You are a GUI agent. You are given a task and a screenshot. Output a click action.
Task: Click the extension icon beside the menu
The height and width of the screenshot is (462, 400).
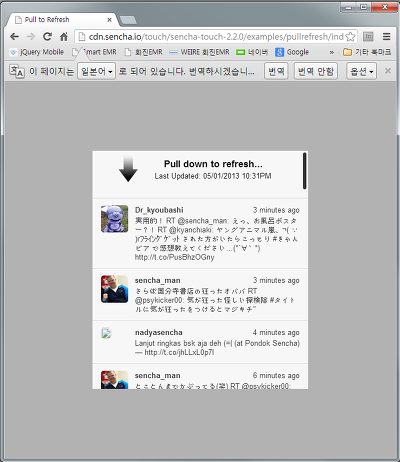tap(368, 37)
